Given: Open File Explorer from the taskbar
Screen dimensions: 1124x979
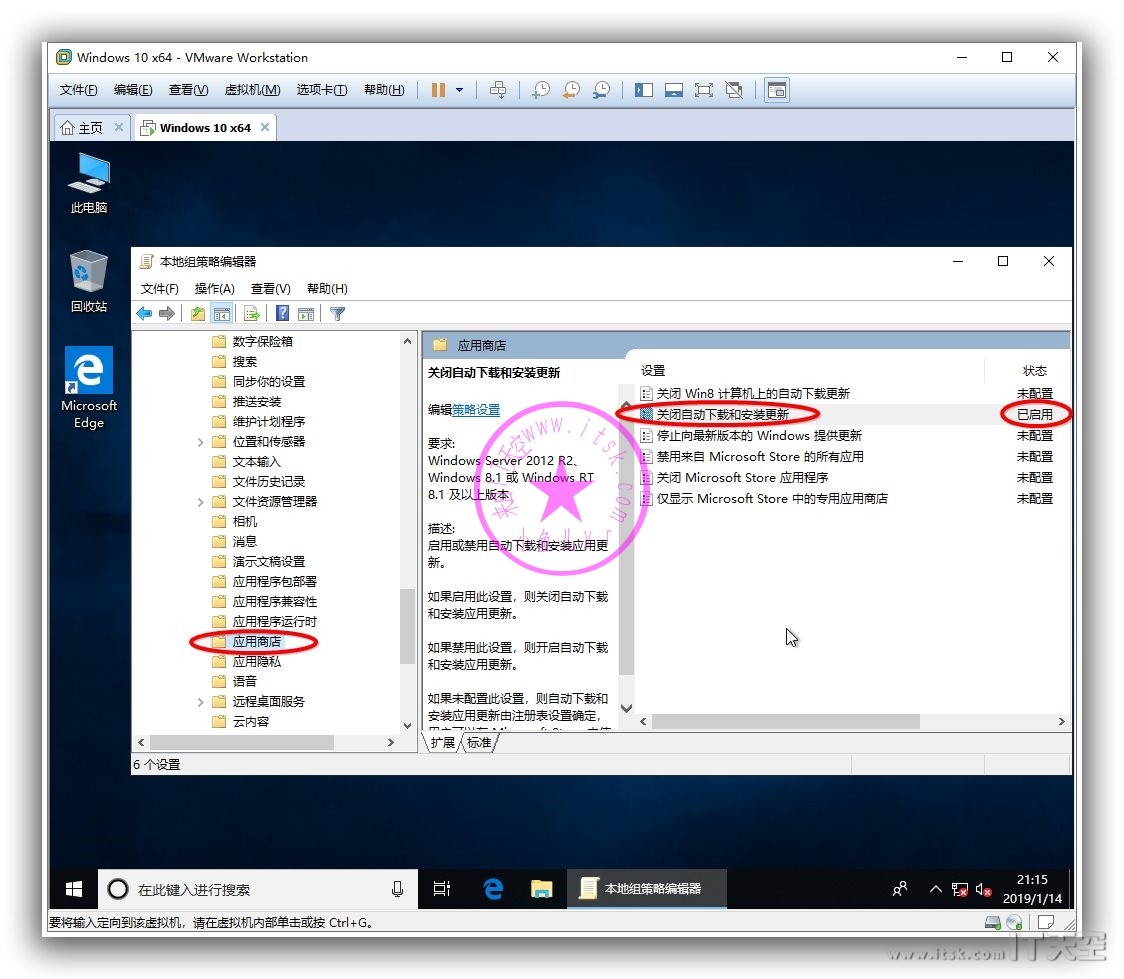Looking at the screenshot, I should point(541,889).
